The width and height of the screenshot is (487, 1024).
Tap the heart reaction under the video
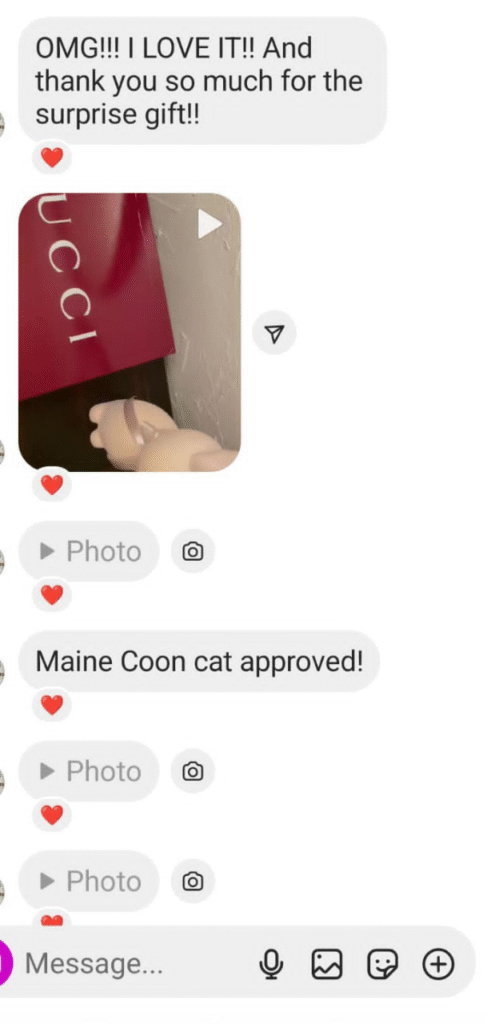click(x=52, y=485)
